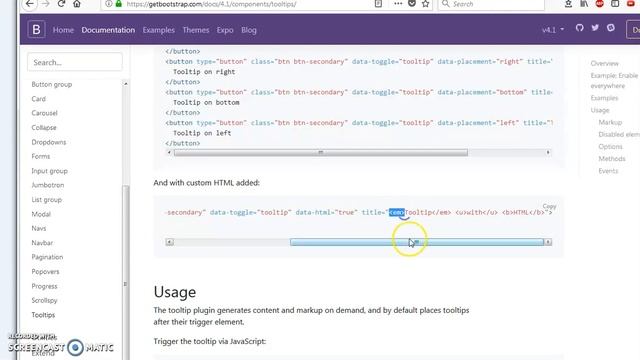Jump to Overview in page contents

(604, 63)
